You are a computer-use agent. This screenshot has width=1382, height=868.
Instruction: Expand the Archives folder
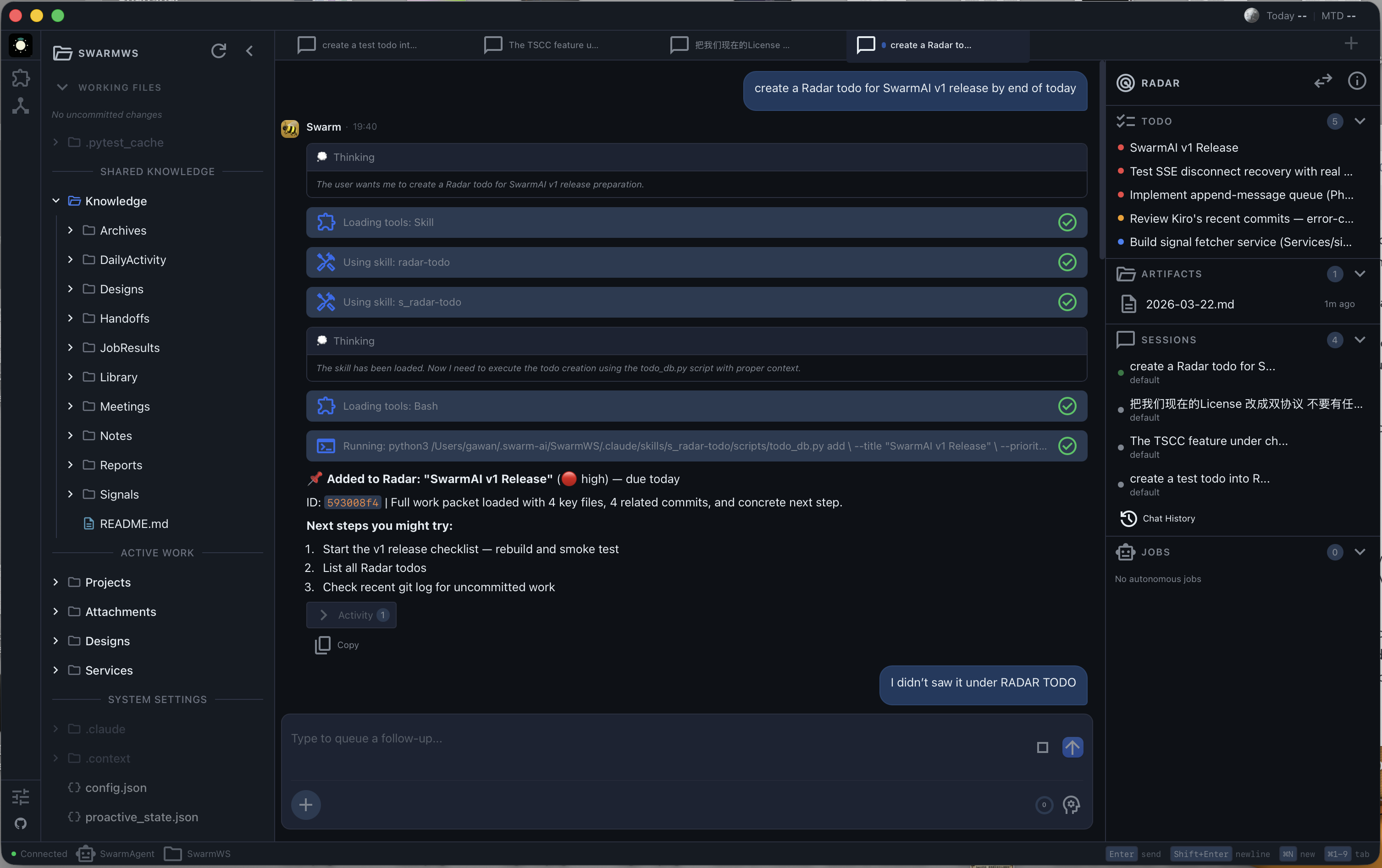[70, 231]
